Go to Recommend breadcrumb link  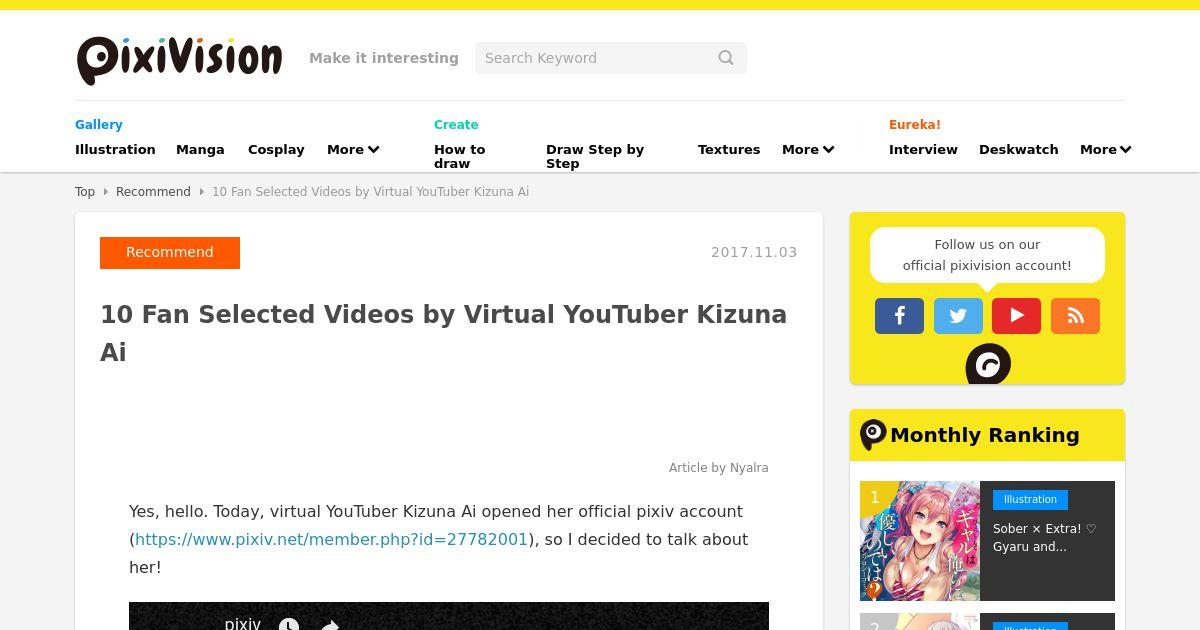point(153,191)
